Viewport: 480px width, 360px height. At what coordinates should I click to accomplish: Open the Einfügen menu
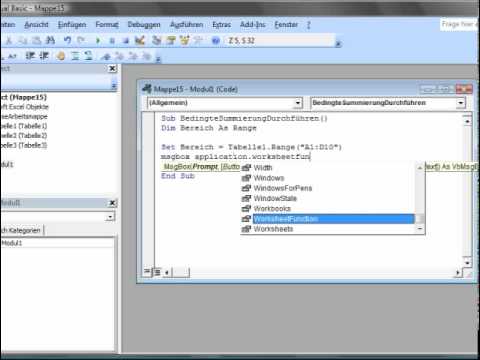[x=72, y=25]
